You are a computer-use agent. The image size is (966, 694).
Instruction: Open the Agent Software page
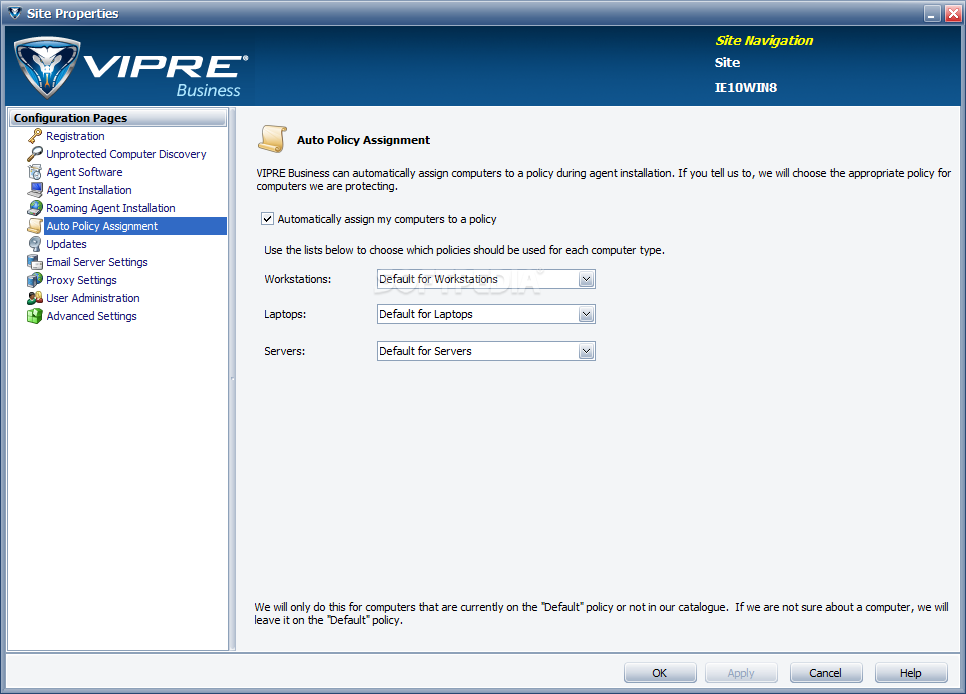tap(84, 172)
